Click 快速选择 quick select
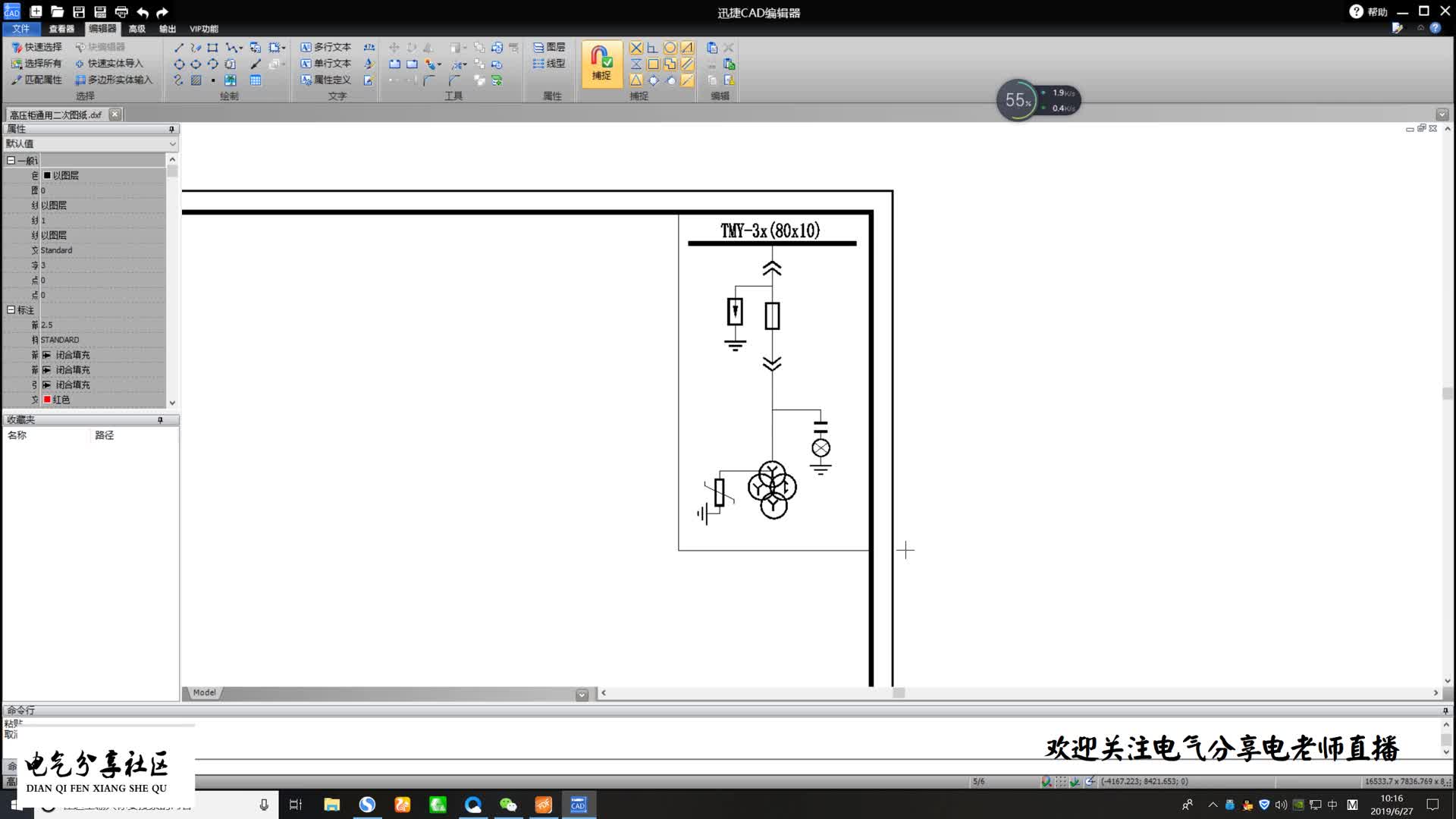 pyautogui.click(x=36, y=47)
